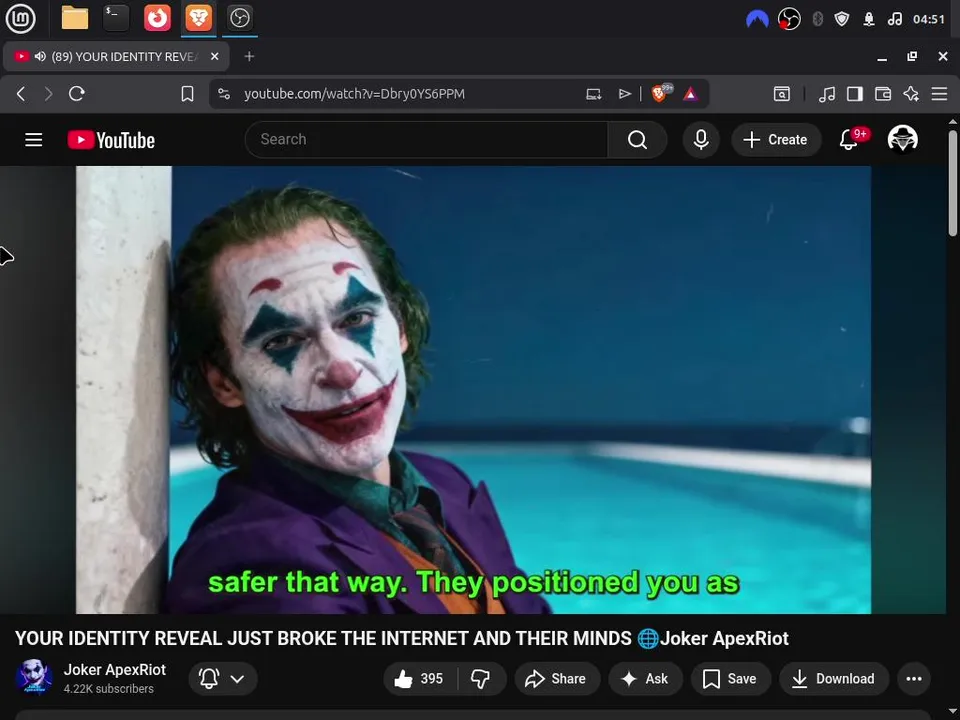Screen dimensions: 960x720
Task: Open more actions three-dot menu
Action: (913, 678)
